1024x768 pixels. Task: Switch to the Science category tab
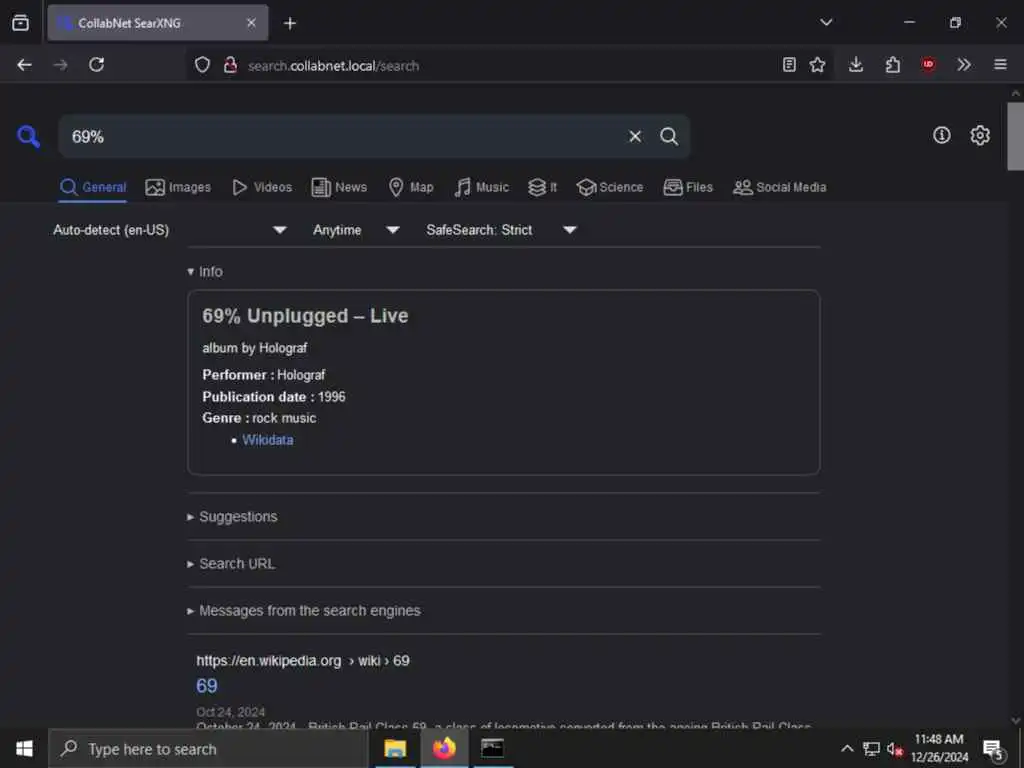[610, 187]
